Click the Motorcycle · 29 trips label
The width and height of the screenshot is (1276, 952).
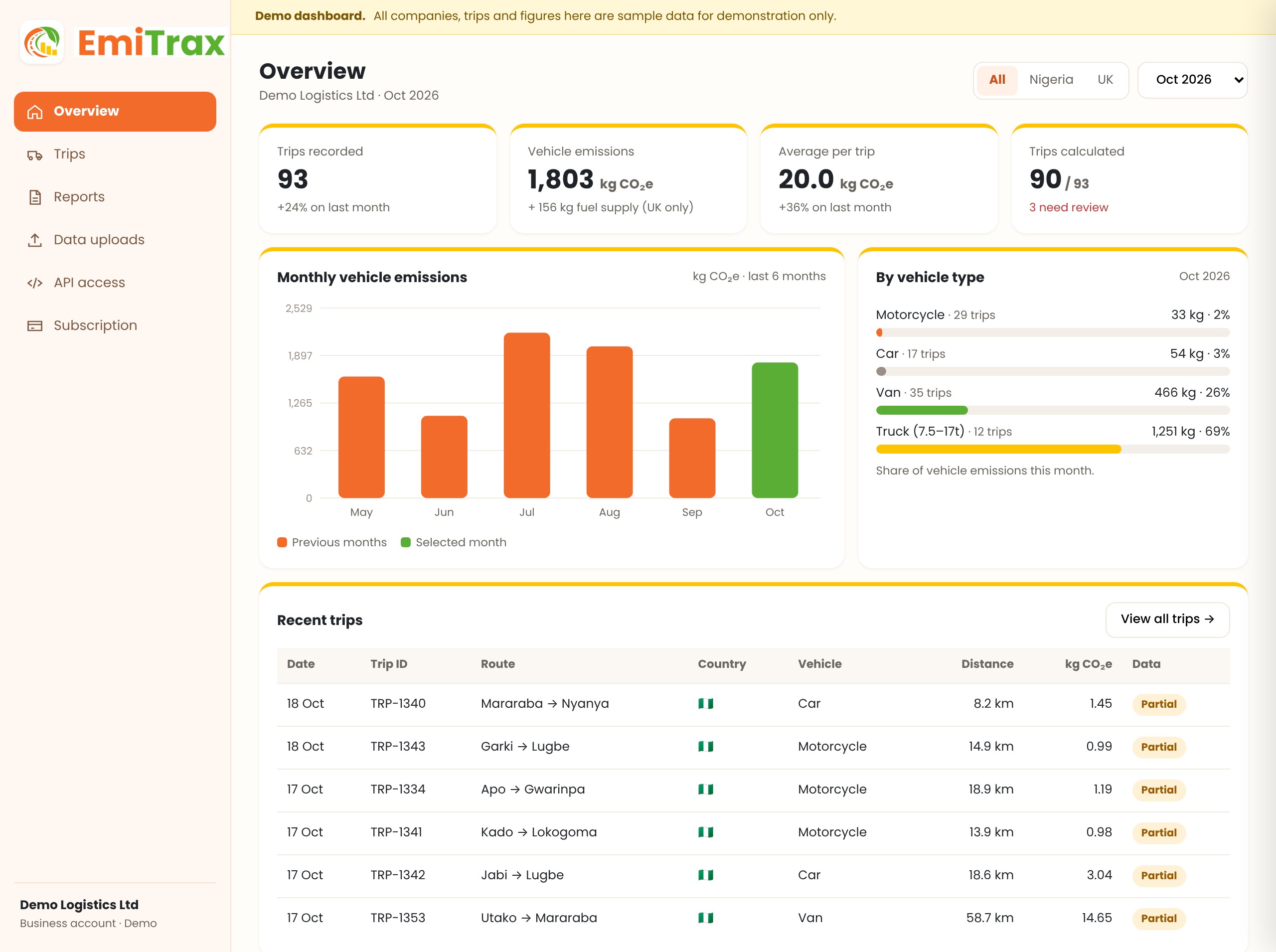point(935,315)
